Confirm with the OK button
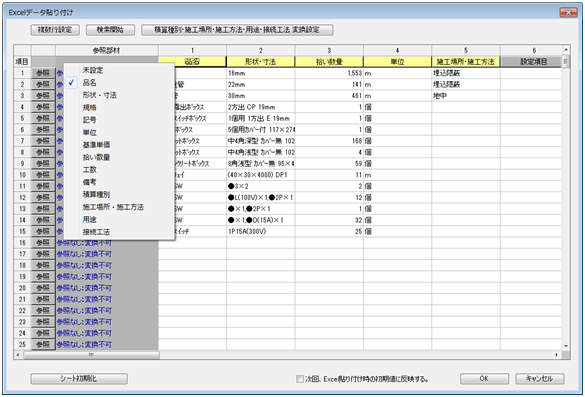The height and width of the screenshot is (397, 585). coord(484,379)
